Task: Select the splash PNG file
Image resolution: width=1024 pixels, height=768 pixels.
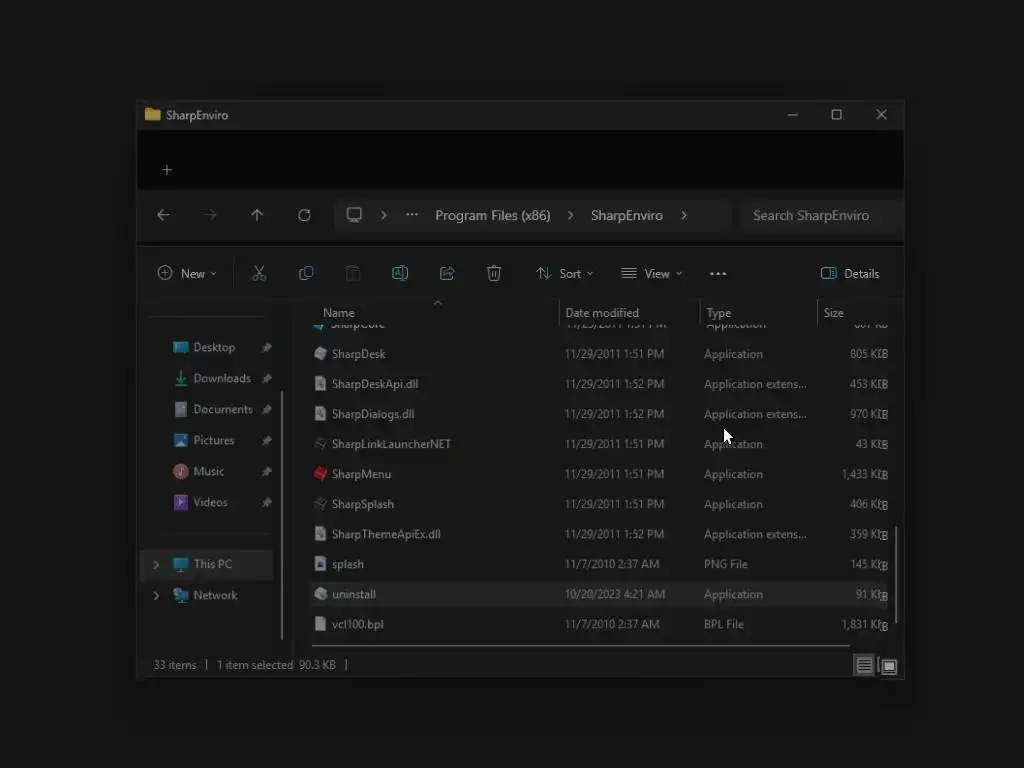Action: pos(600,564)
